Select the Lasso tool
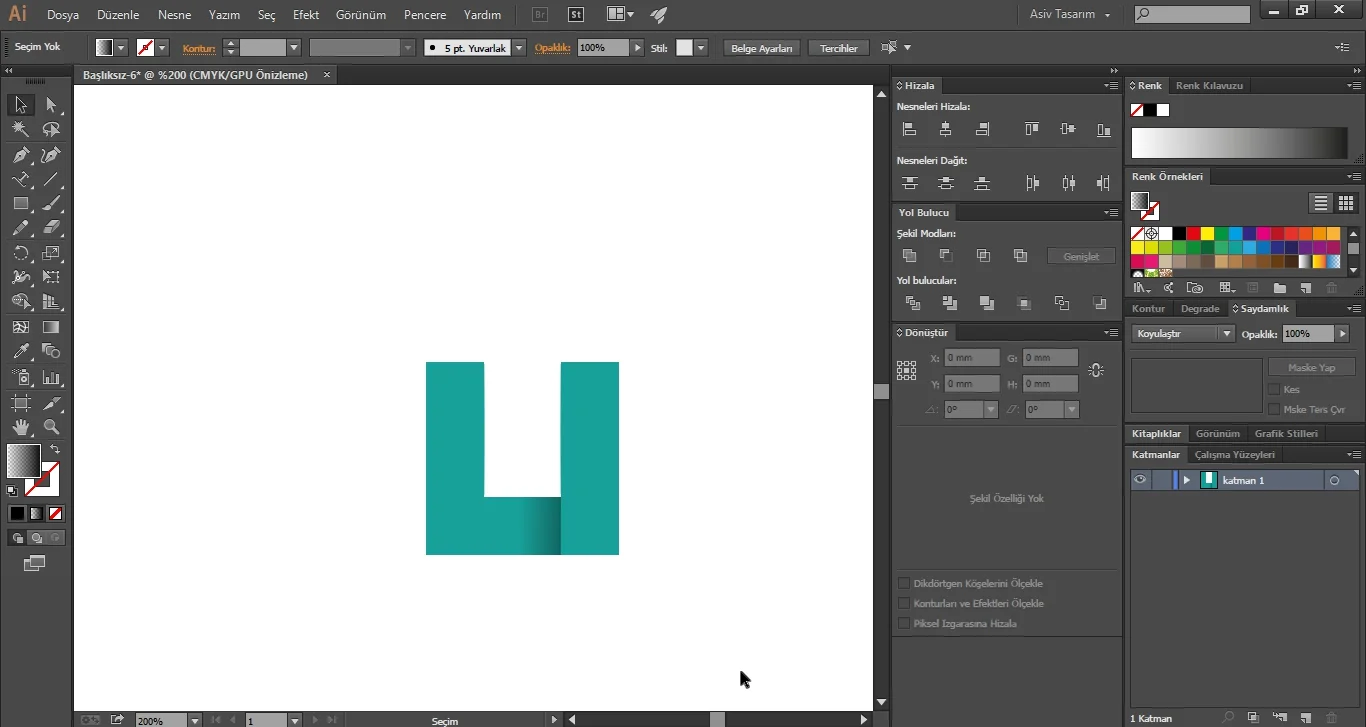The height and width of the screenshot is (727, 1366). [51, 130]
